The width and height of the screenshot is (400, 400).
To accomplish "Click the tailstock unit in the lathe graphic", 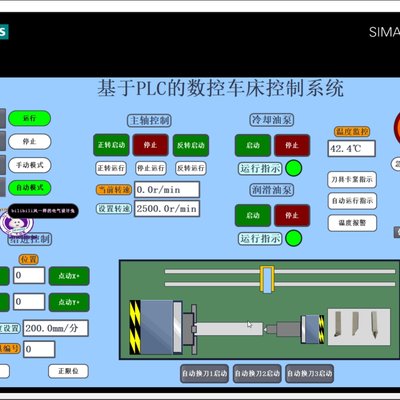I will 295,329.
